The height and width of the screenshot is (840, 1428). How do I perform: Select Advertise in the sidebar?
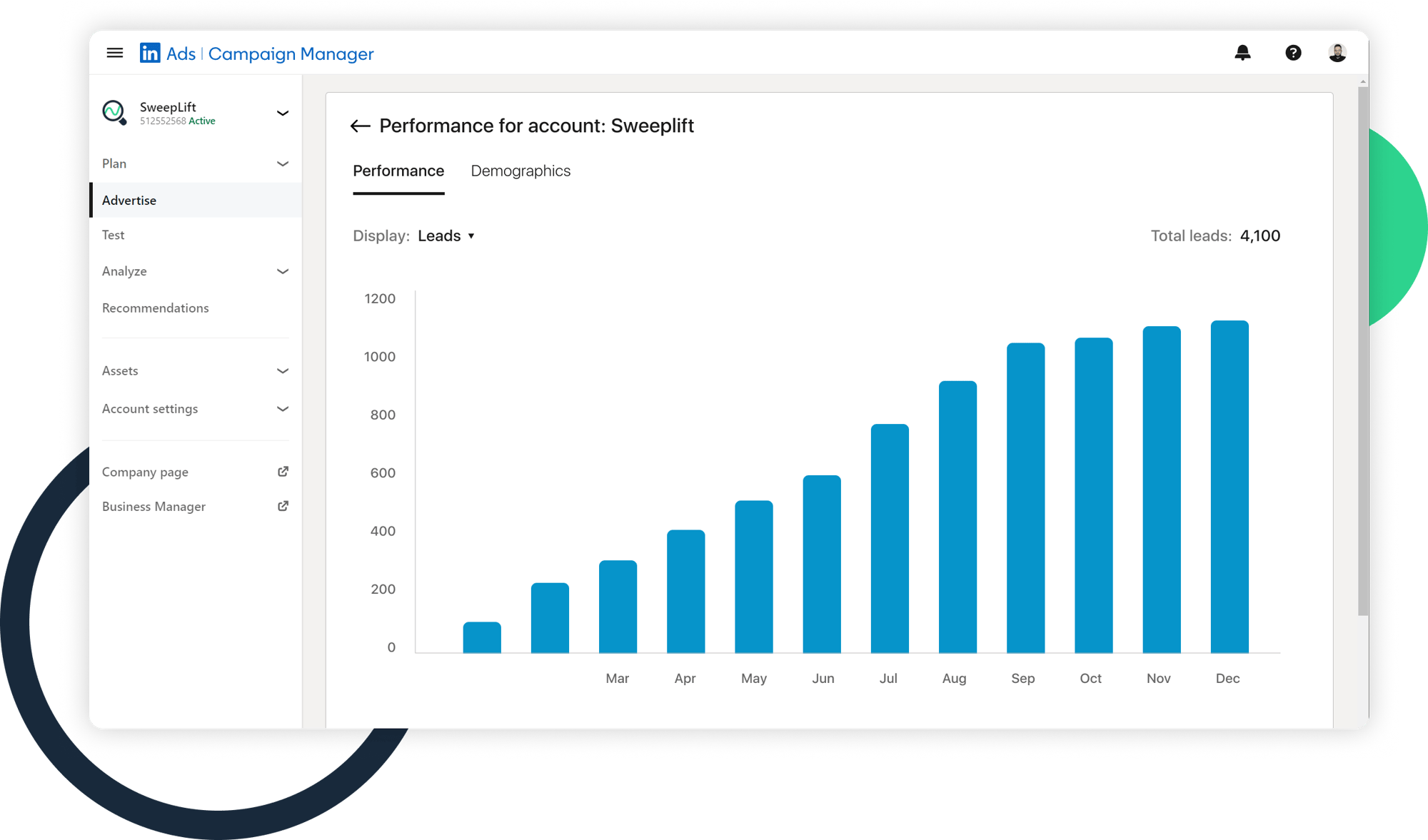click(196, 201)
